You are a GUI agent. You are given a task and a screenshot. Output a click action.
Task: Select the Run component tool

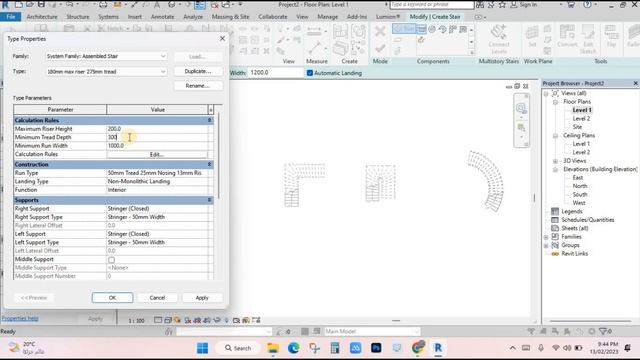click(x=404, y=29)
